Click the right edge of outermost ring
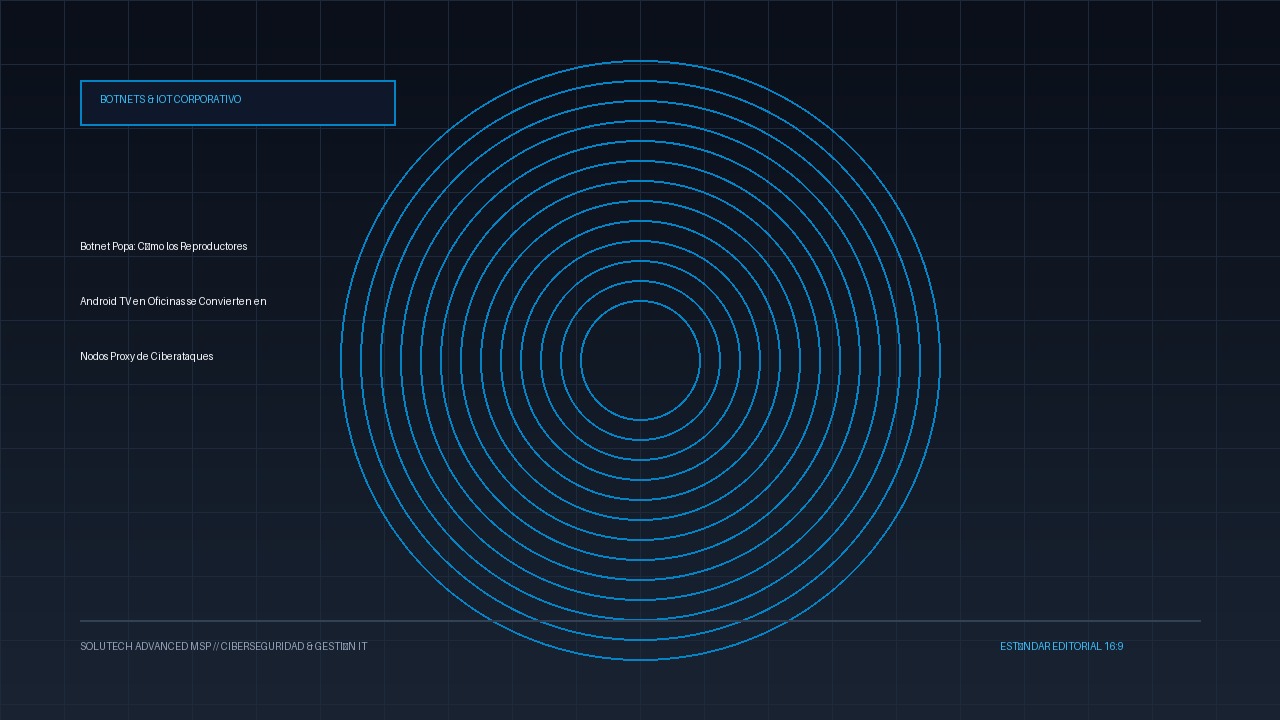The height and width of the screenshot is (720, 1280). (939, 360)
